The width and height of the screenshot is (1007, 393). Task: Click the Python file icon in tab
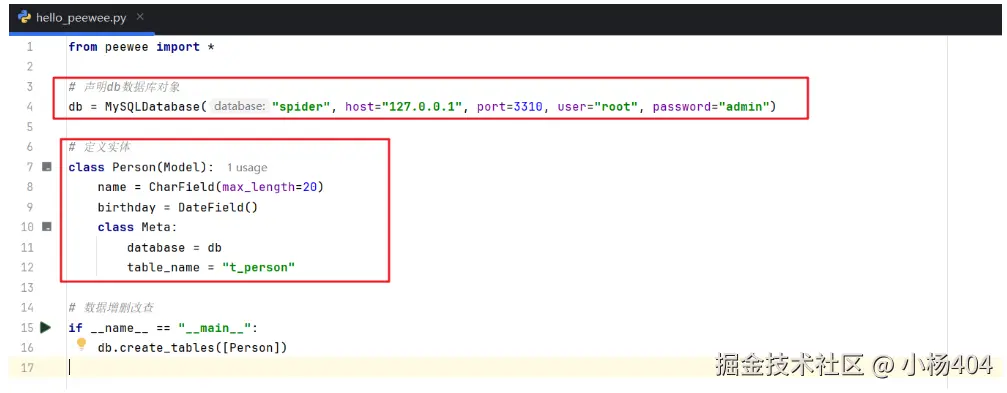coord(24,17)
